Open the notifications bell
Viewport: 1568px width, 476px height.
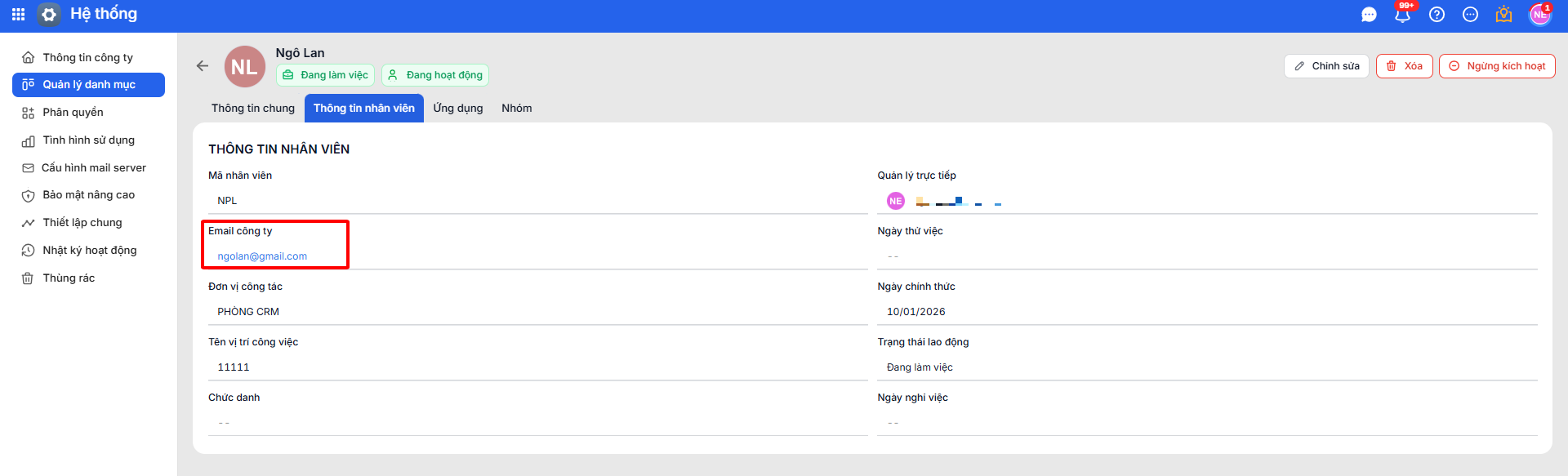[x=1402, y=15]
